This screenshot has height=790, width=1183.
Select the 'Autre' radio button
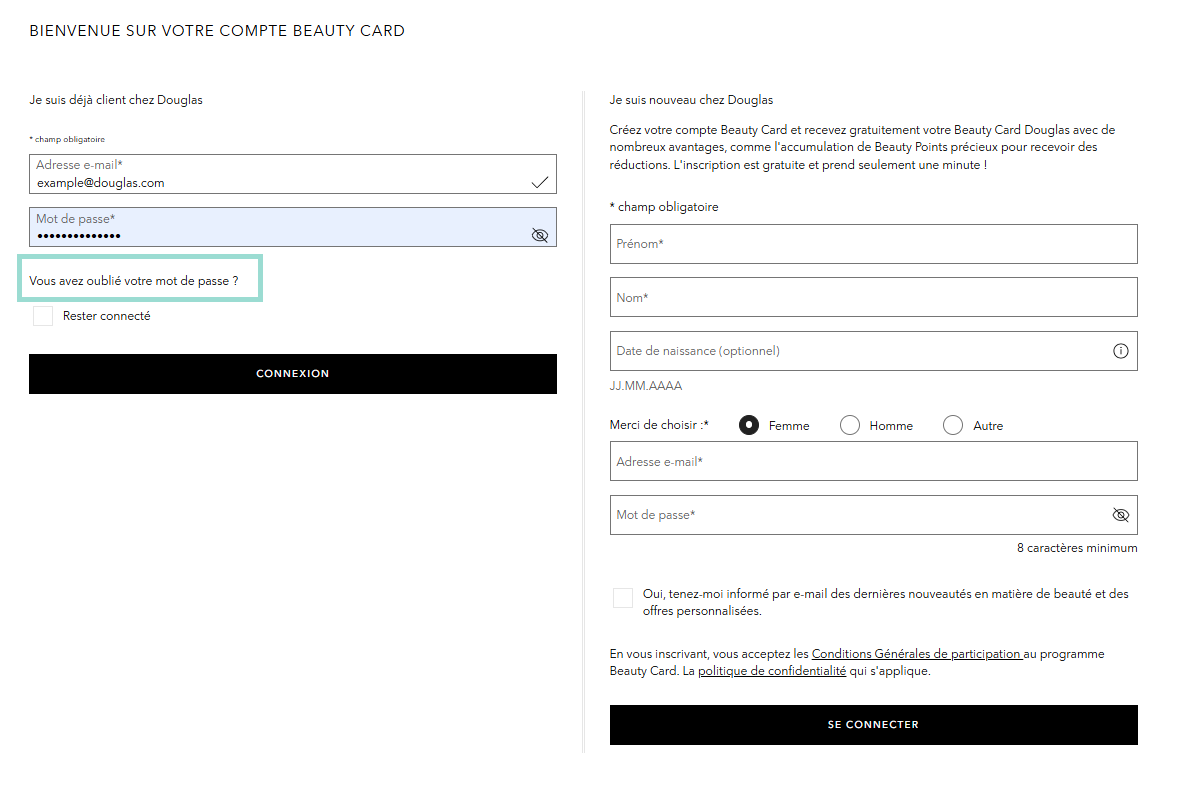[x=952, y=424]
